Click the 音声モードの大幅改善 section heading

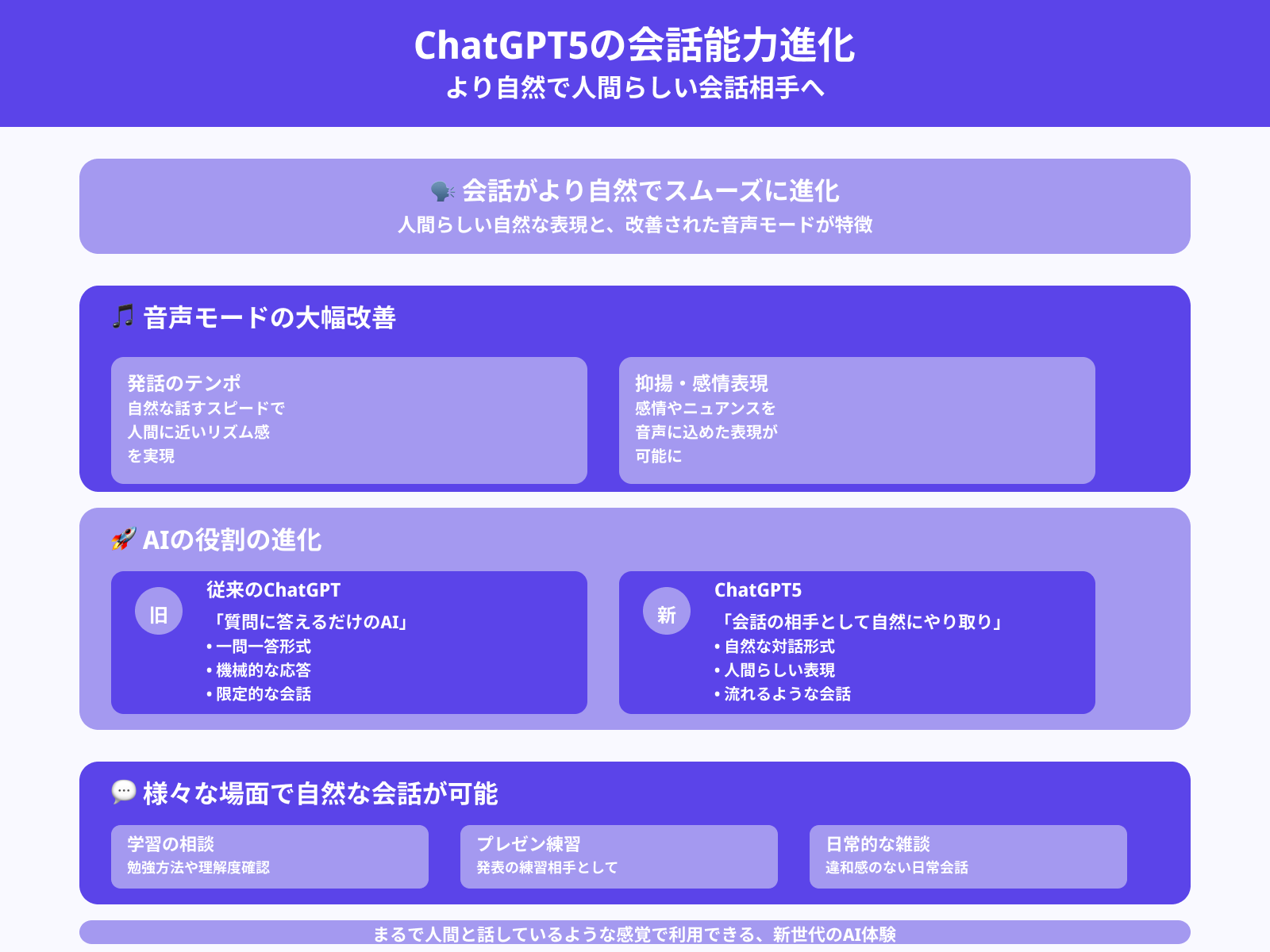pyautogui.click(x=269, y=317)
